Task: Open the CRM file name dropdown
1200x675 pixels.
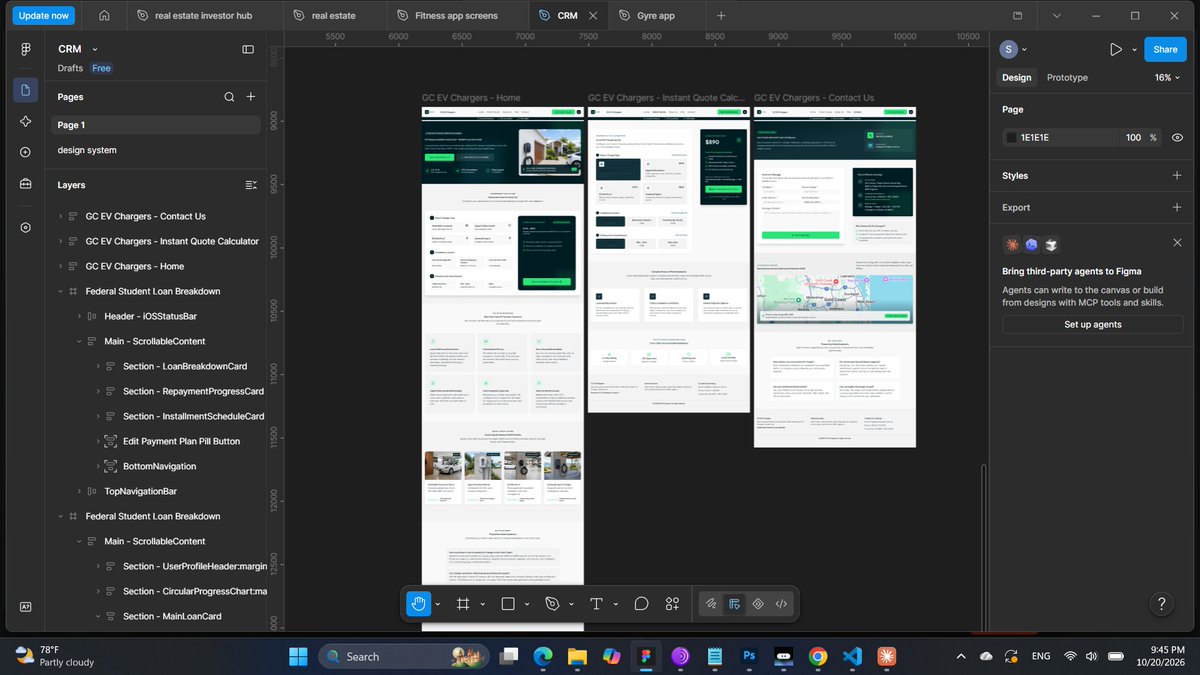Action: click(x=95, y=49)
